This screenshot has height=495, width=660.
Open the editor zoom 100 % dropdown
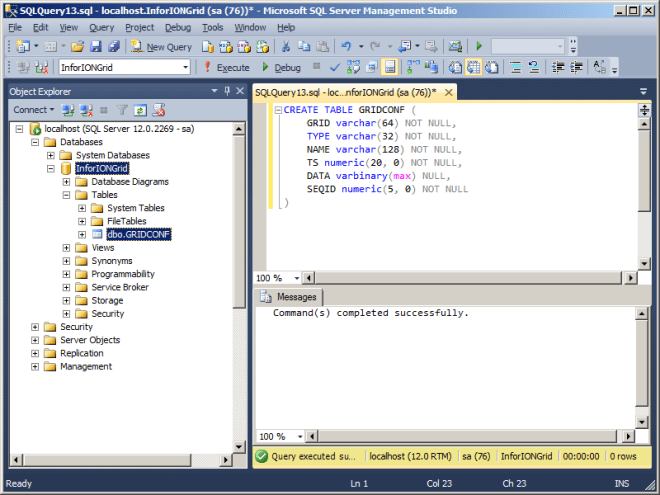[294, 278]
